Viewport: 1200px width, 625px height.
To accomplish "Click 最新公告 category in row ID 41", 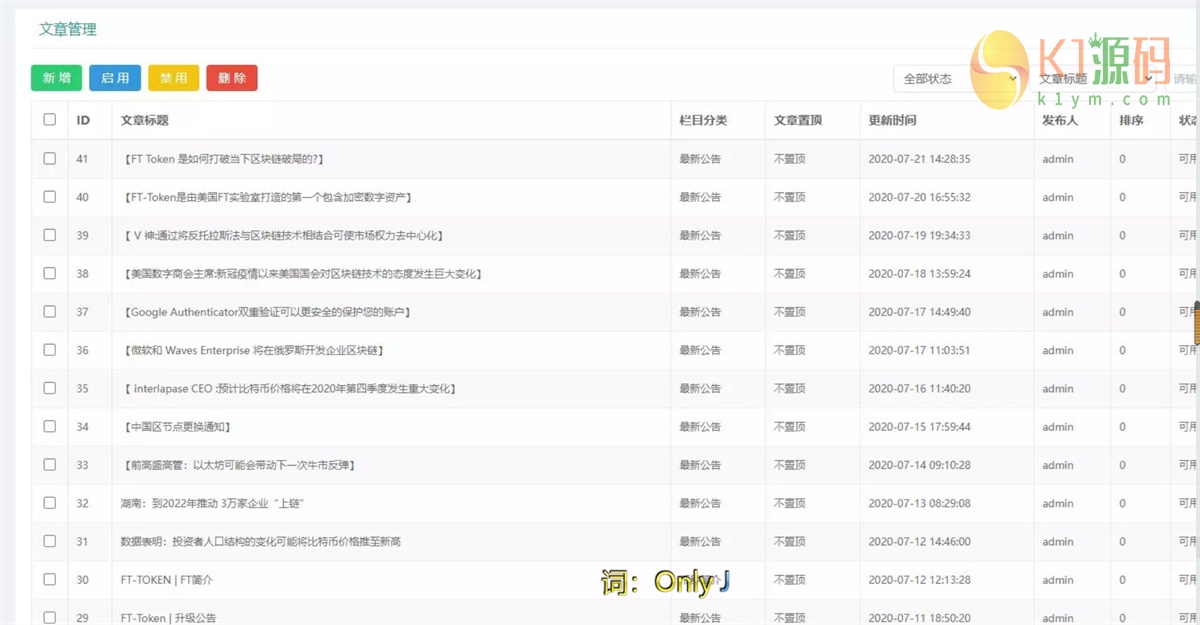I will click(x=700, y=159).
